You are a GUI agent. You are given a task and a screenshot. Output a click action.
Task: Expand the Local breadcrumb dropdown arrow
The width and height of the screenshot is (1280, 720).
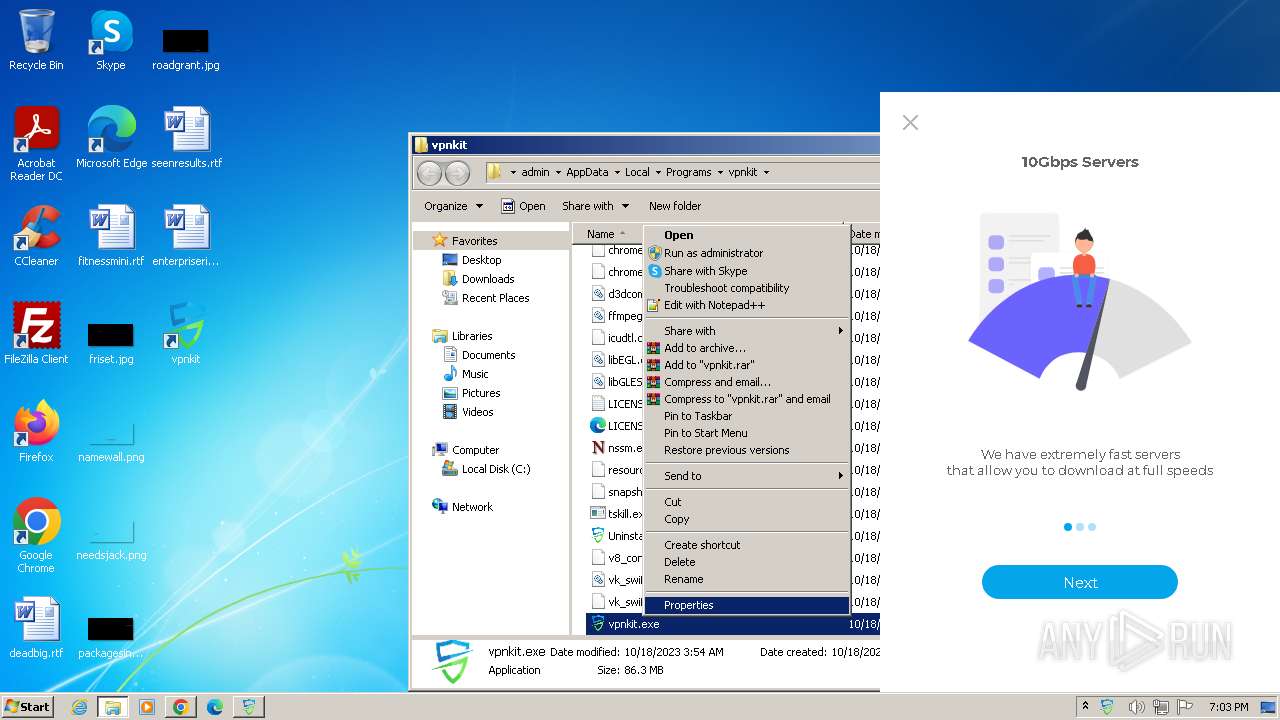coord(658,172)
